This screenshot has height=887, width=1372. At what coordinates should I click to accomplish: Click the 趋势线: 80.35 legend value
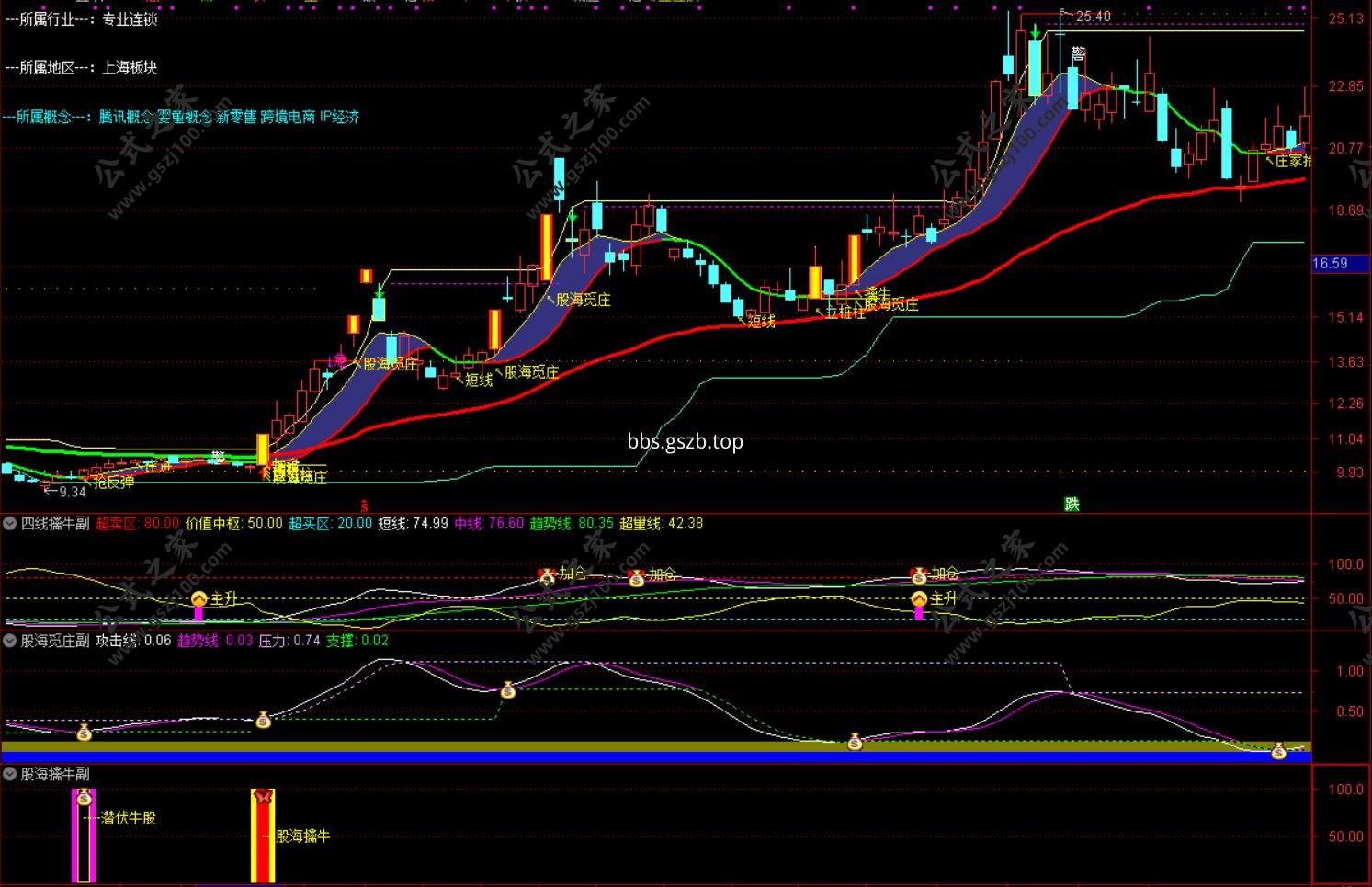pyautogui.click(x=572, y=524)
